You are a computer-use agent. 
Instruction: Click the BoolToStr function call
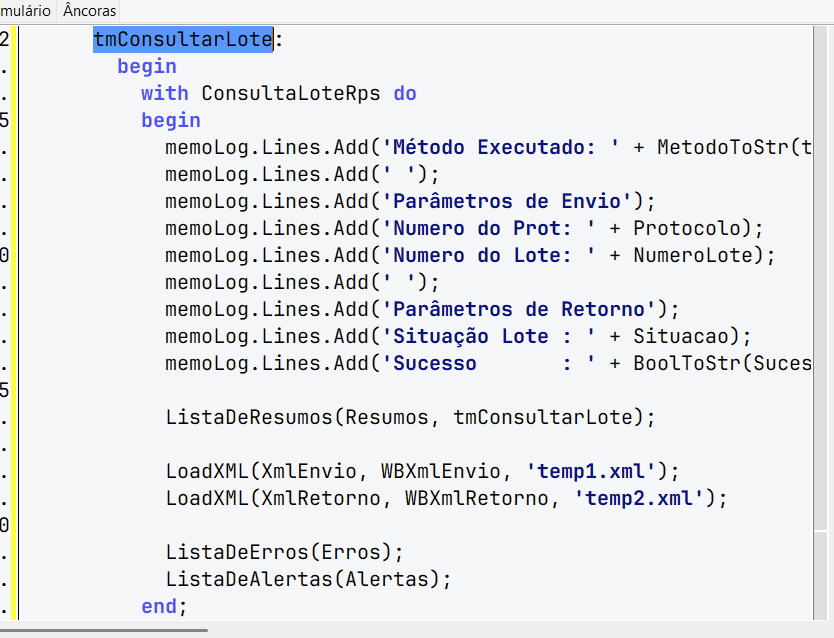point(687,364)
